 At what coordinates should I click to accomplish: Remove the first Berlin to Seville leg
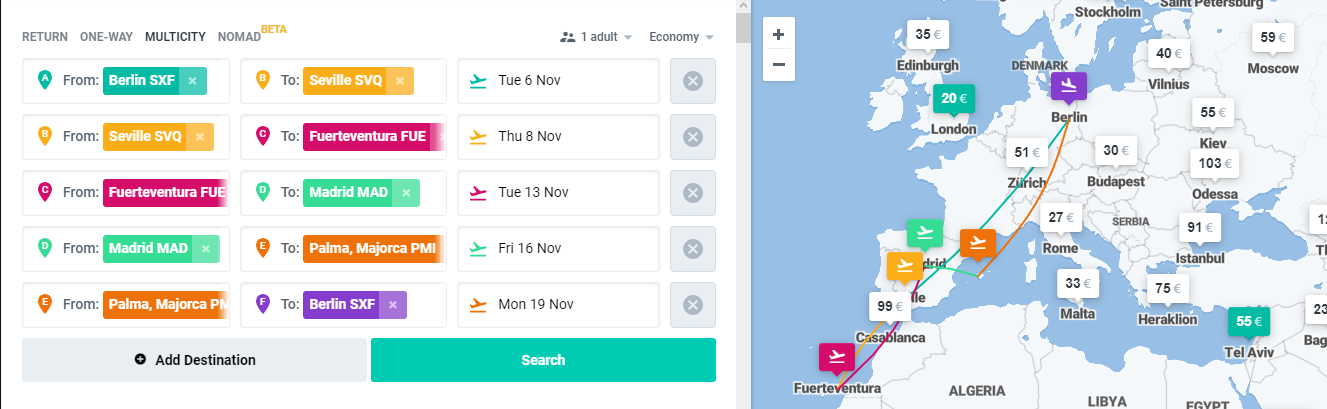coord(692,81)
